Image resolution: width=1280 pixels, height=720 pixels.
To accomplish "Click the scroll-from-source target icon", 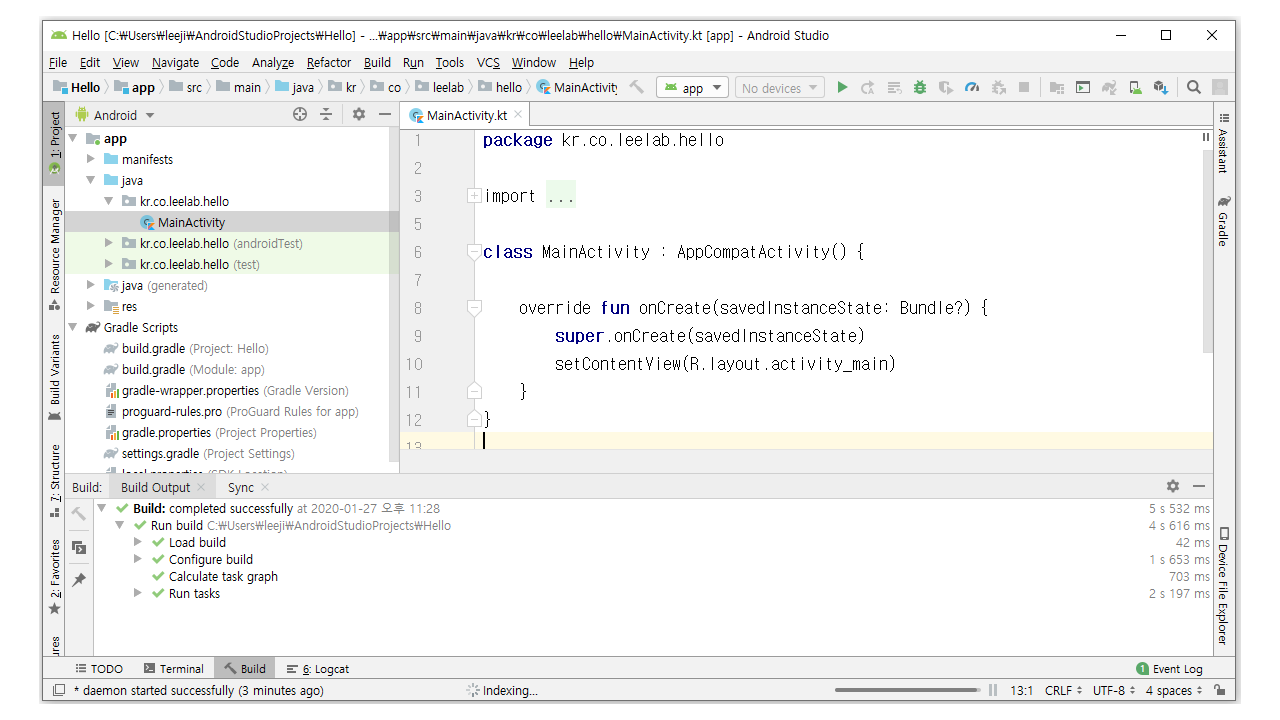I will click(299, 115).
